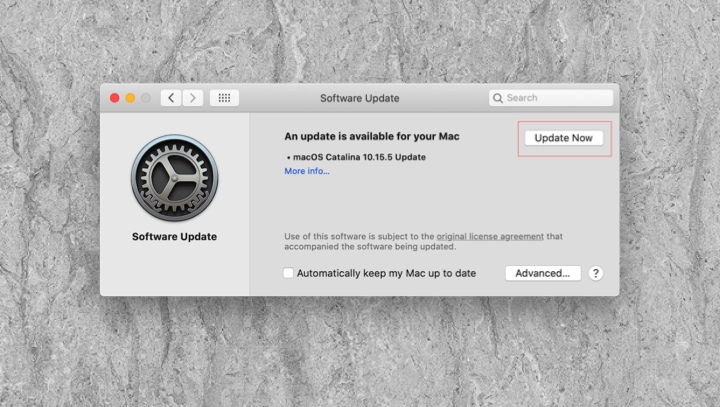Go forward with the right chevron button
The width and height of the screenshot is (720, 407).
point(193,98)
